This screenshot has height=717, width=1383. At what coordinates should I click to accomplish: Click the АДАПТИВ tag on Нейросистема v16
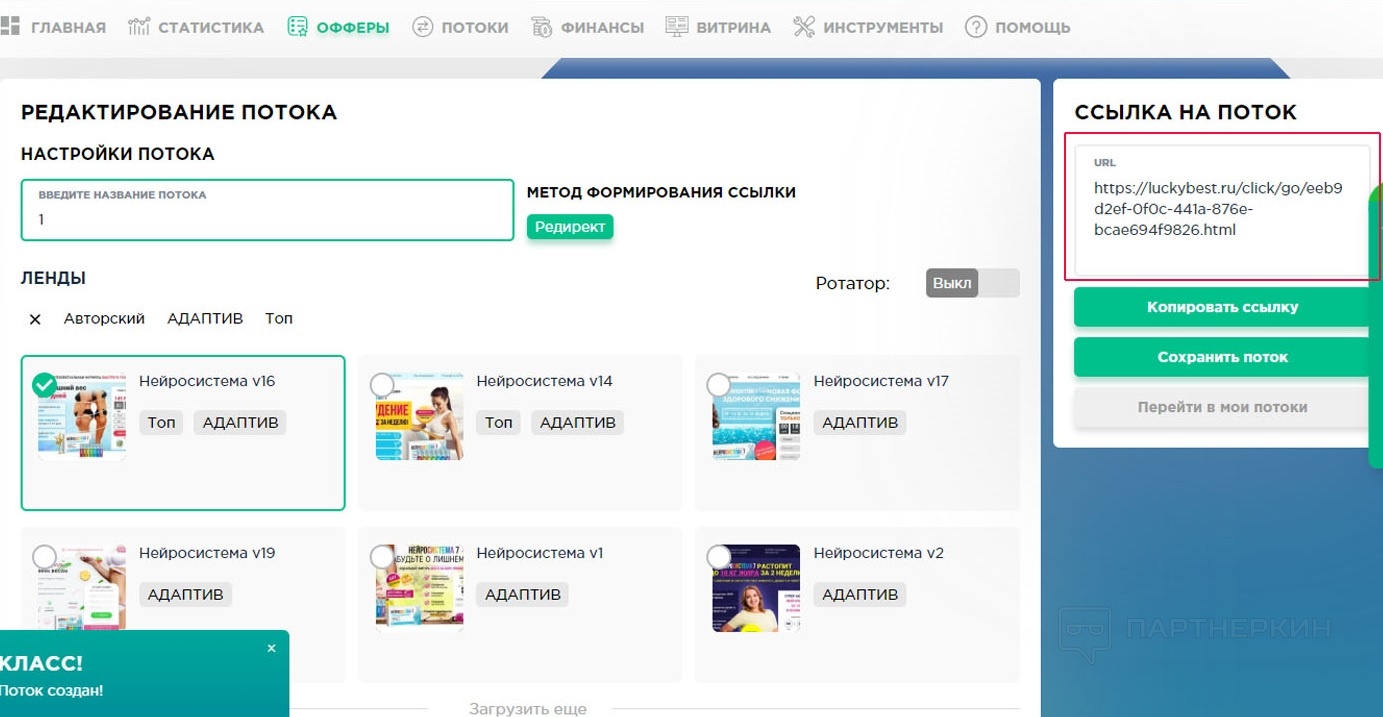coord(240,423)
